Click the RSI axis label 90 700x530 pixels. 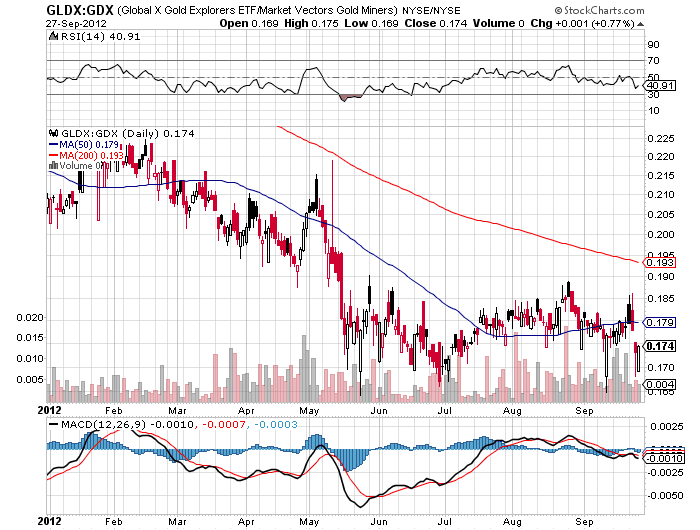click(x=653, y=44)
